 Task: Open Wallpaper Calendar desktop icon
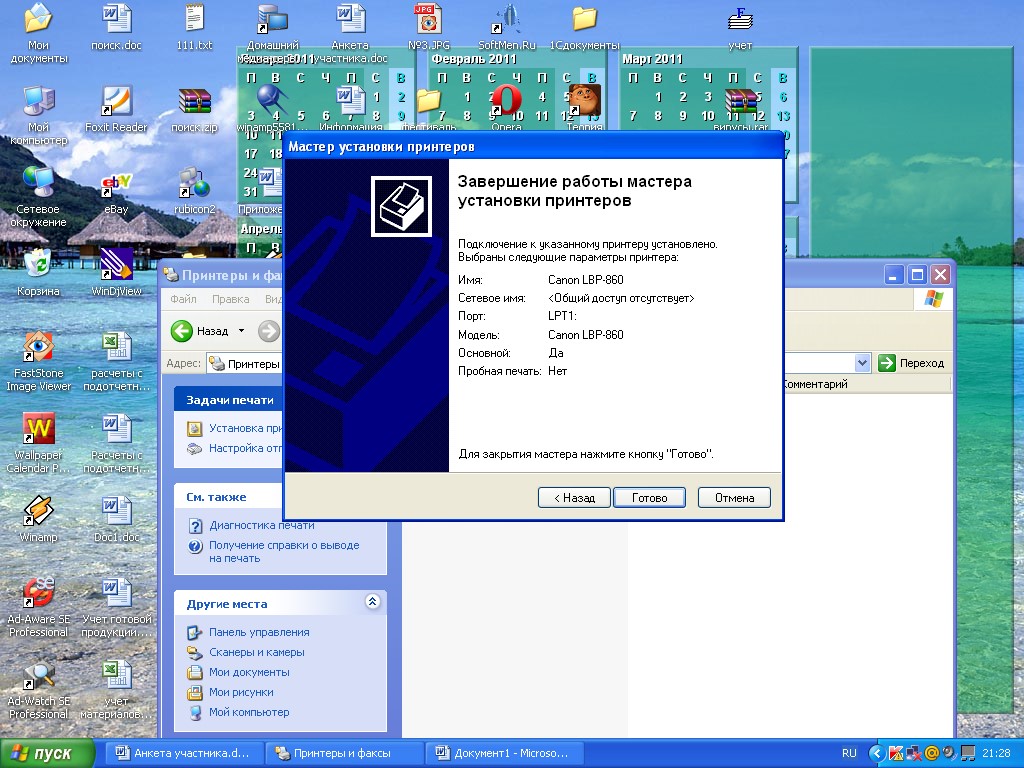(38, 430)
